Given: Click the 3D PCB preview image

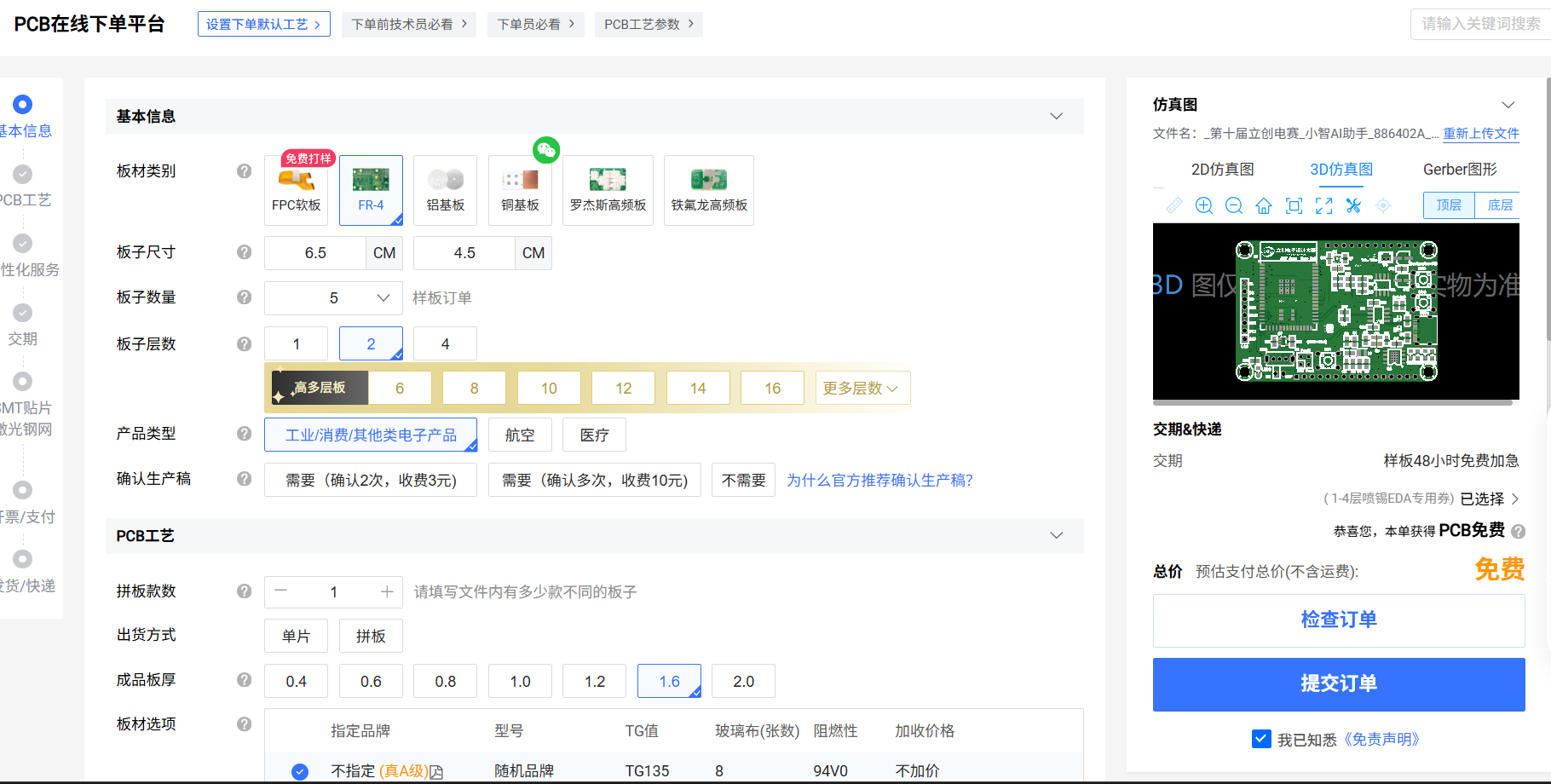Looking at the screenshot, I should point(1335,311).
